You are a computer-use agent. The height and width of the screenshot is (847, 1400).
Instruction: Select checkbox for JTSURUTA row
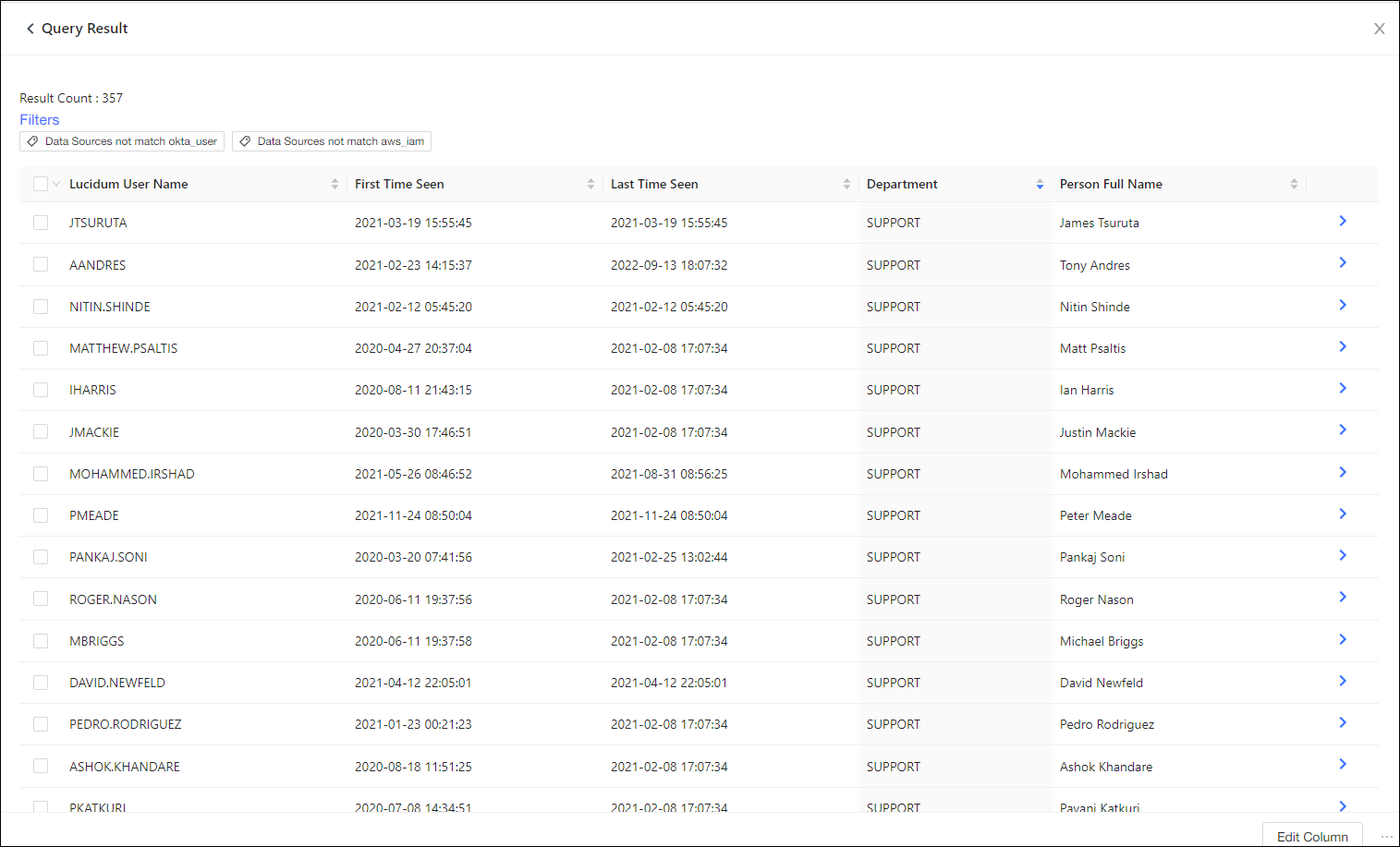[x=41, y=223]
